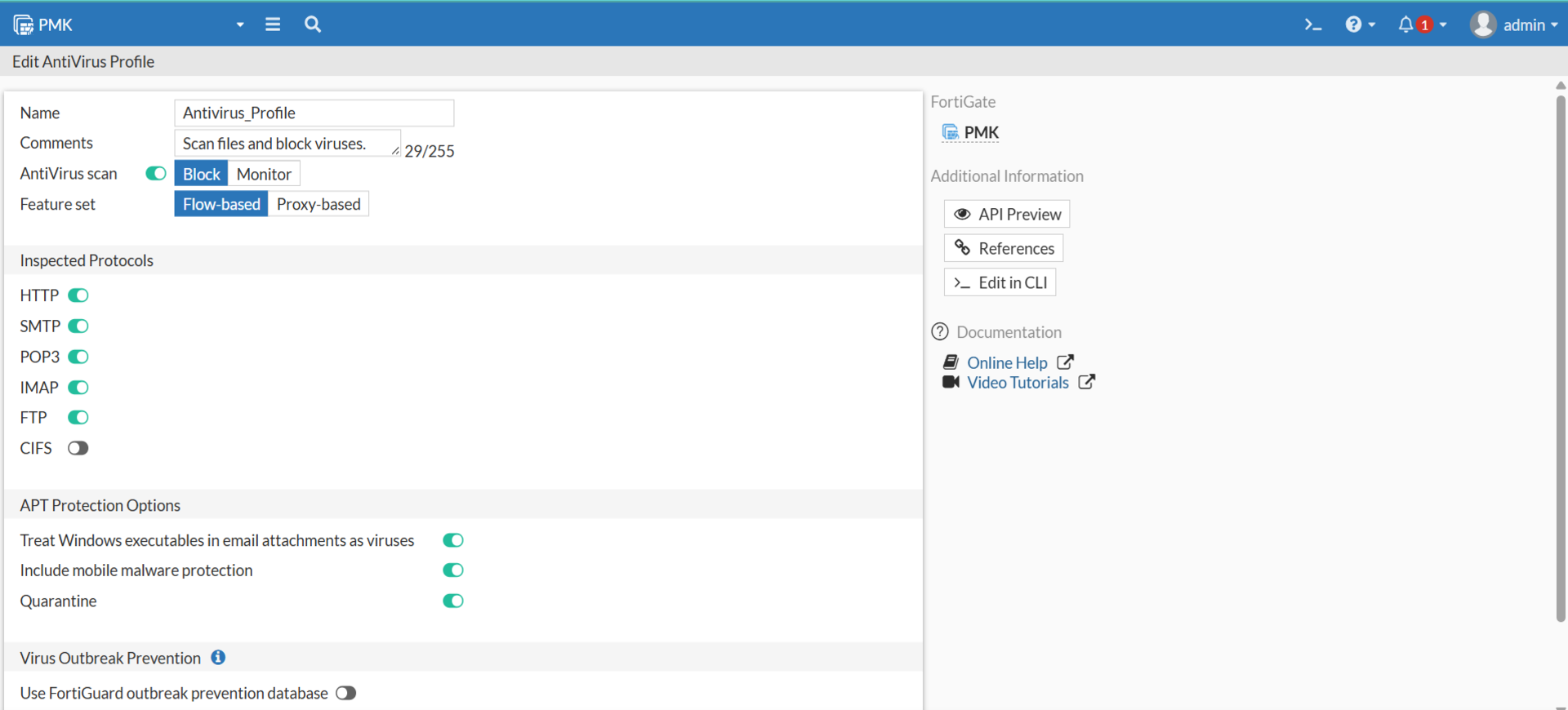Open the Video Tutorials link

1018,383
